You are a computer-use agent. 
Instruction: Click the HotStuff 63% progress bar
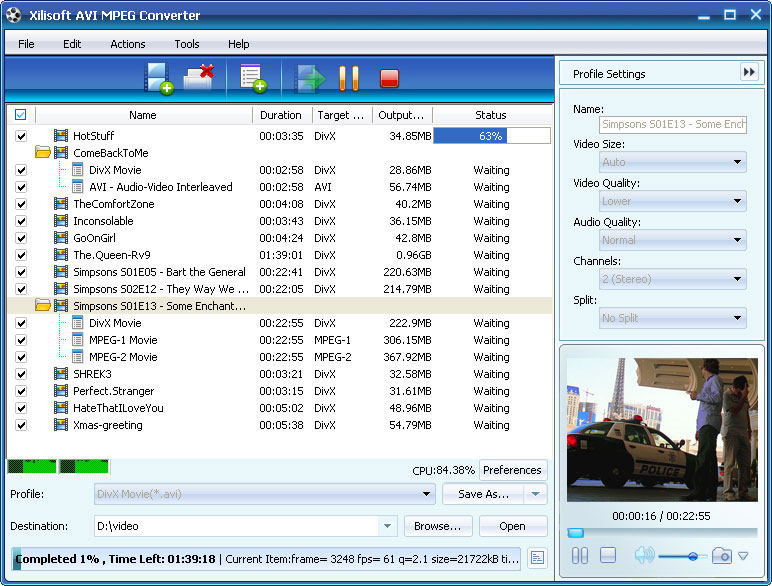point(491,135)
